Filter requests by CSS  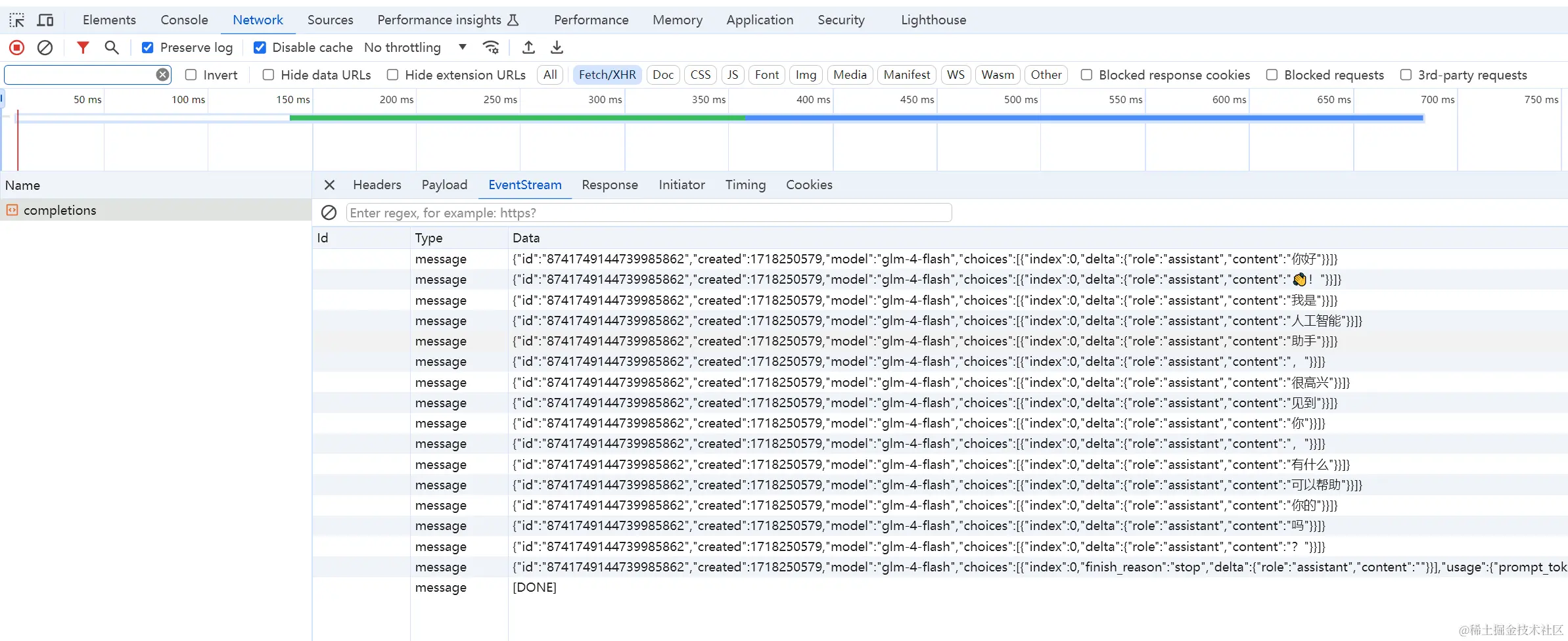tap(700, 75)
